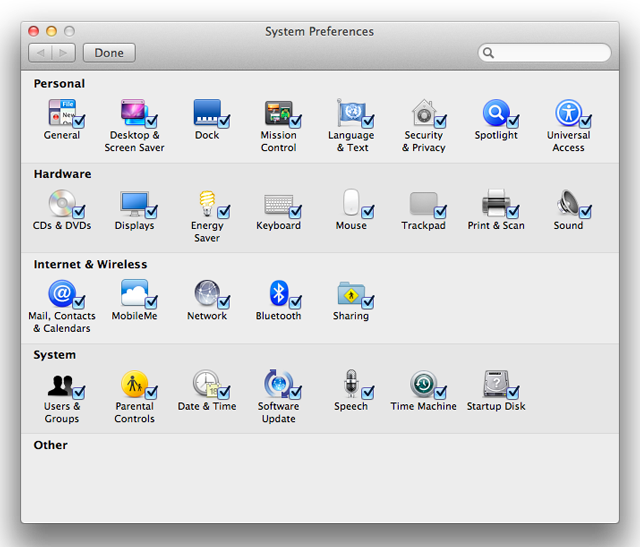The image size is (640, 547).
Task: Open the Date & Time clock icon
Action: click(207, 384)
